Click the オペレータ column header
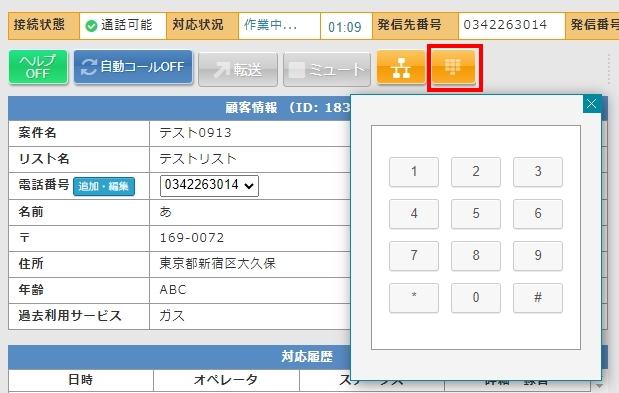619x393 pixels. pyautogui.click(x=226, y=380)
